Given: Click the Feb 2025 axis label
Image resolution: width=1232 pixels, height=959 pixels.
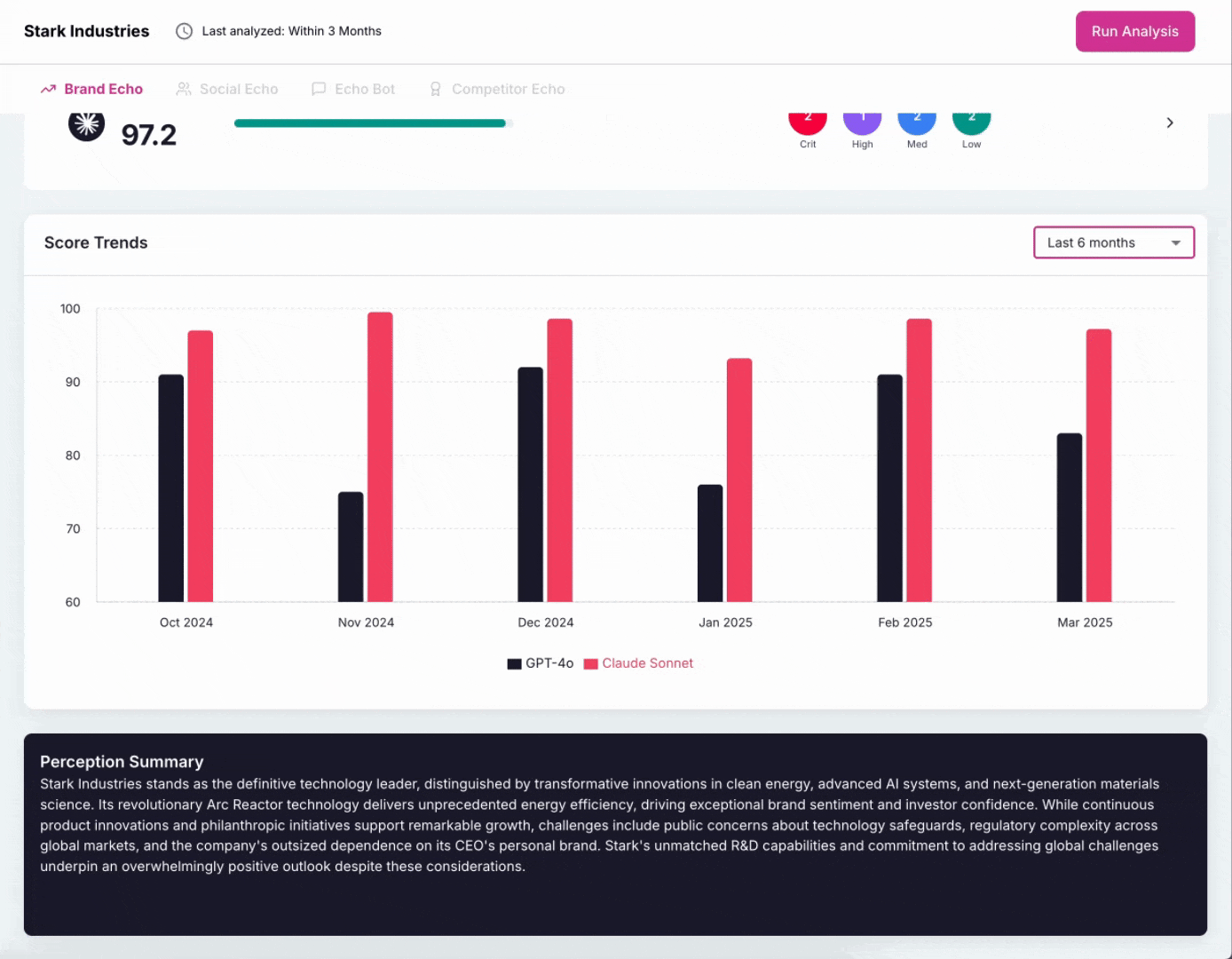Looking at the screenshot, I should [905, 622].
